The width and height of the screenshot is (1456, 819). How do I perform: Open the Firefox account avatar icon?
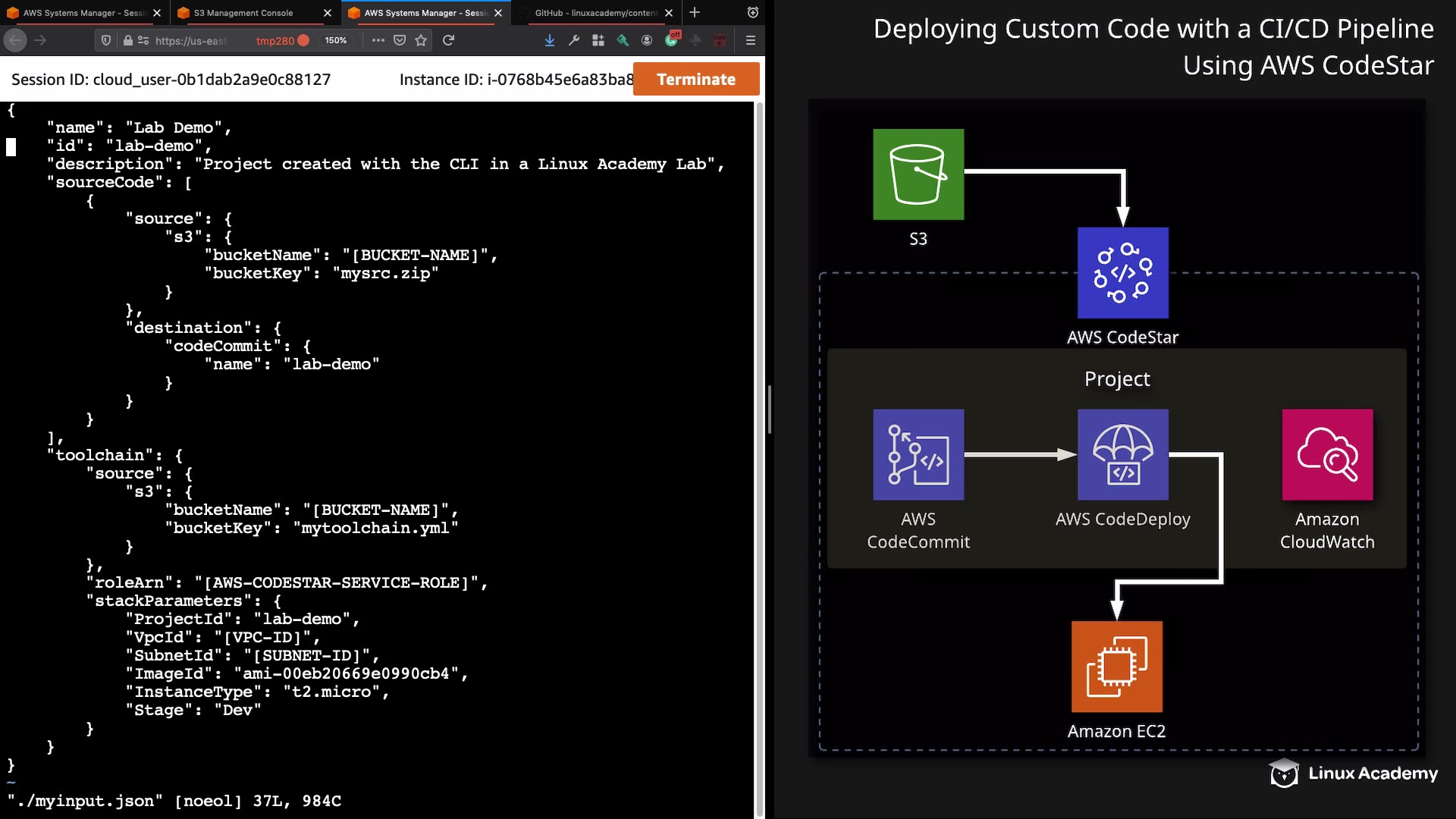tap(647, 40)
